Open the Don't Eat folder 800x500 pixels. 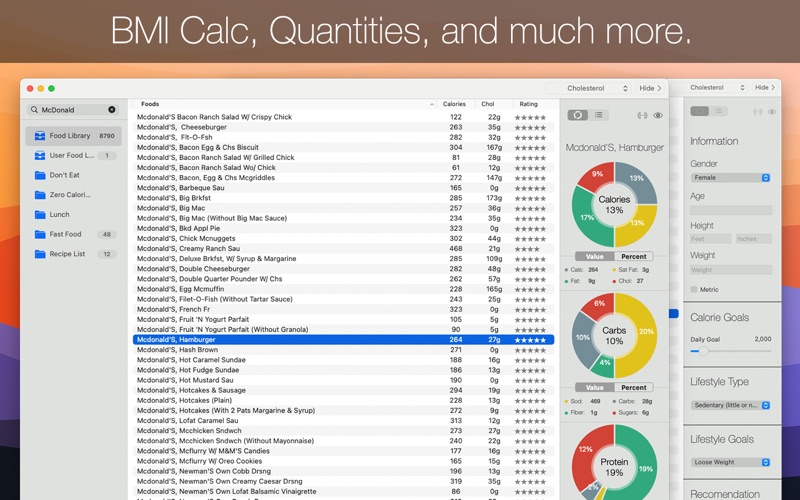(73, 175)
